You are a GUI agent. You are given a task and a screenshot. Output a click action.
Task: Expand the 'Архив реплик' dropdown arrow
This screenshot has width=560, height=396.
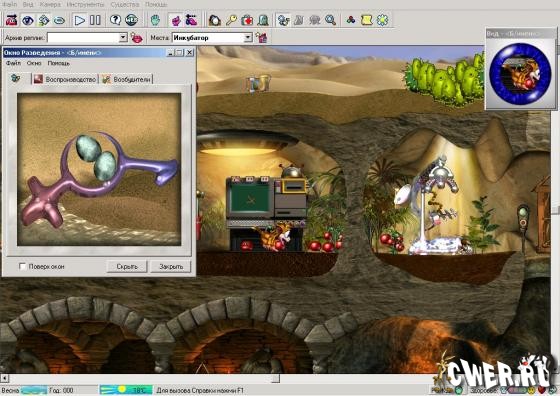pos(123,37)
